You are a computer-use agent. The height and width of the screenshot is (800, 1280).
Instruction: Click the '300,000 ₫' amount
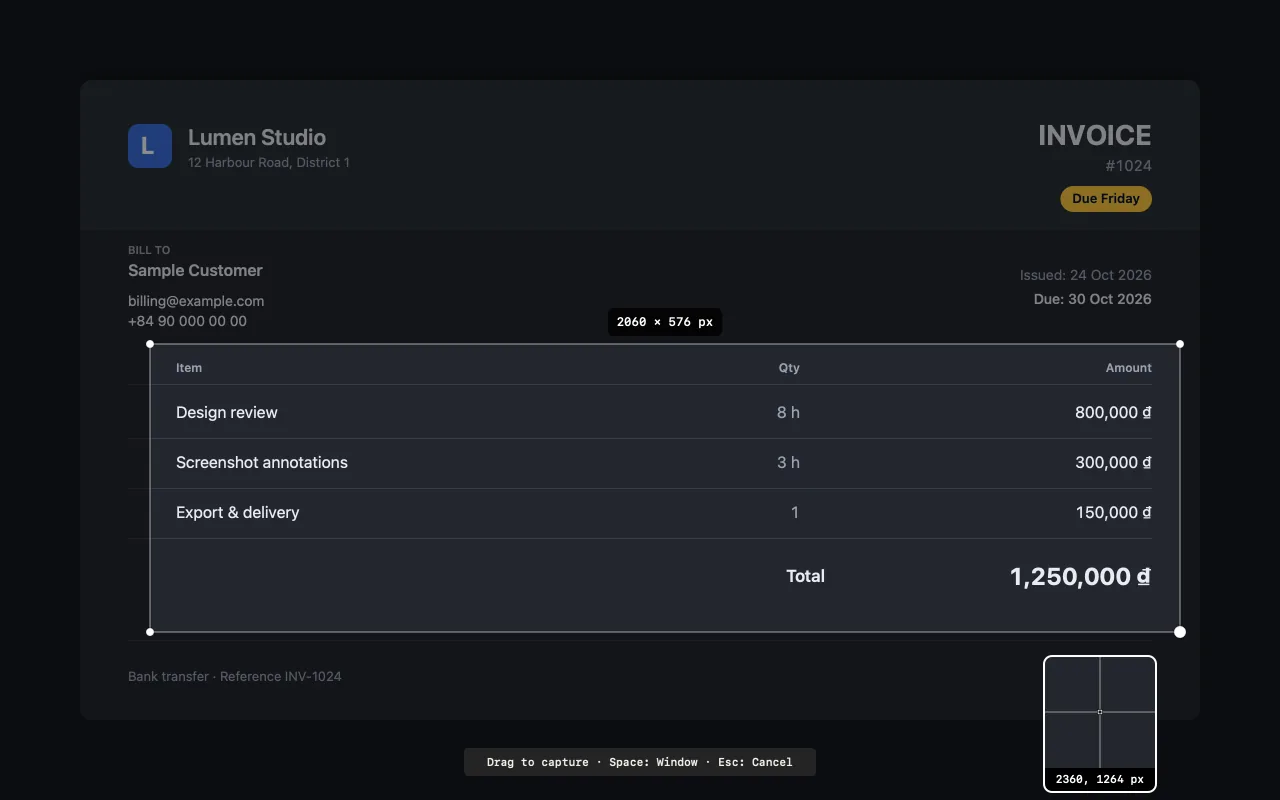tap(1113, 462)
